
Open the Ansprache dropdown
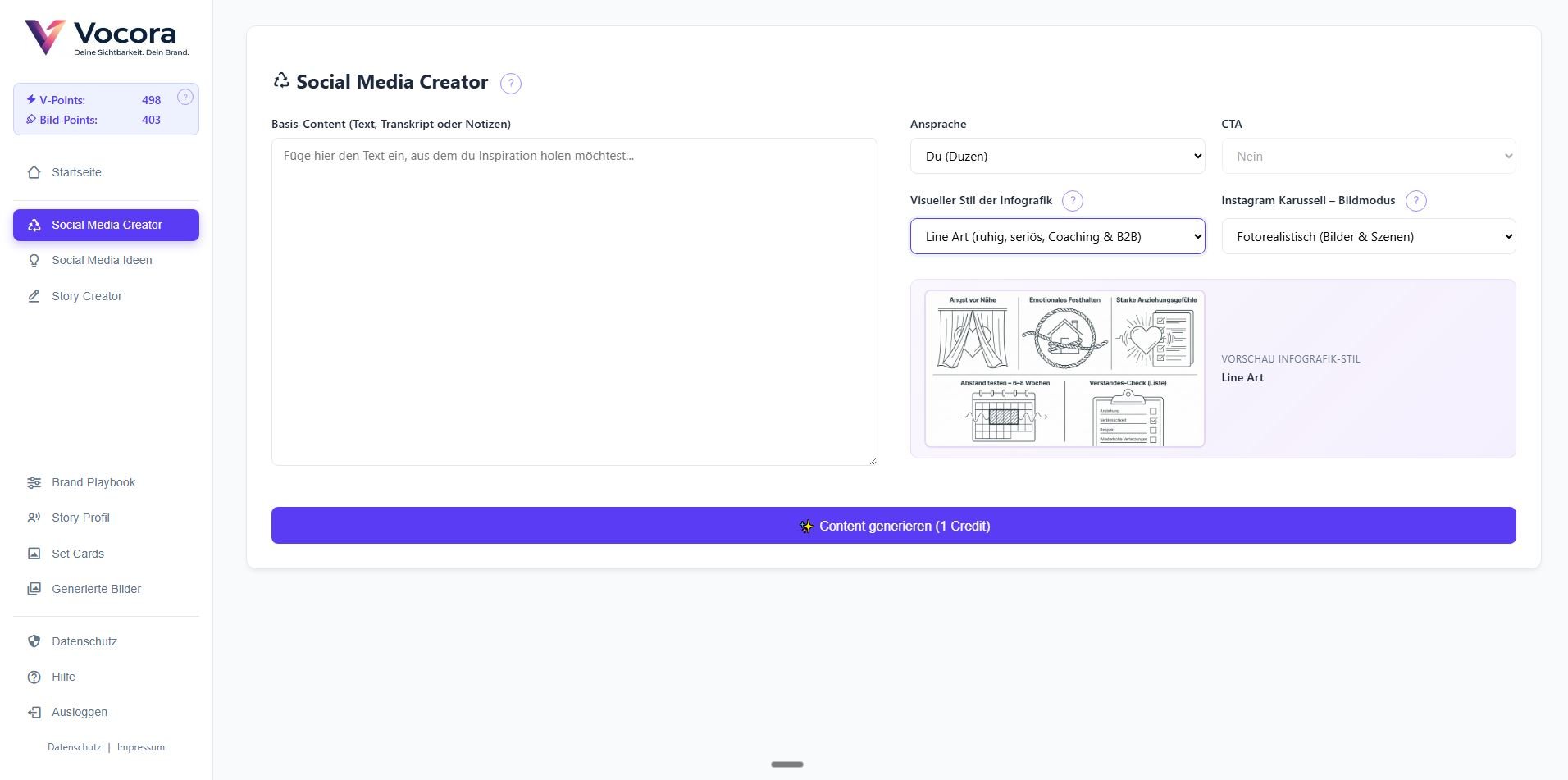coord(1057,156)
